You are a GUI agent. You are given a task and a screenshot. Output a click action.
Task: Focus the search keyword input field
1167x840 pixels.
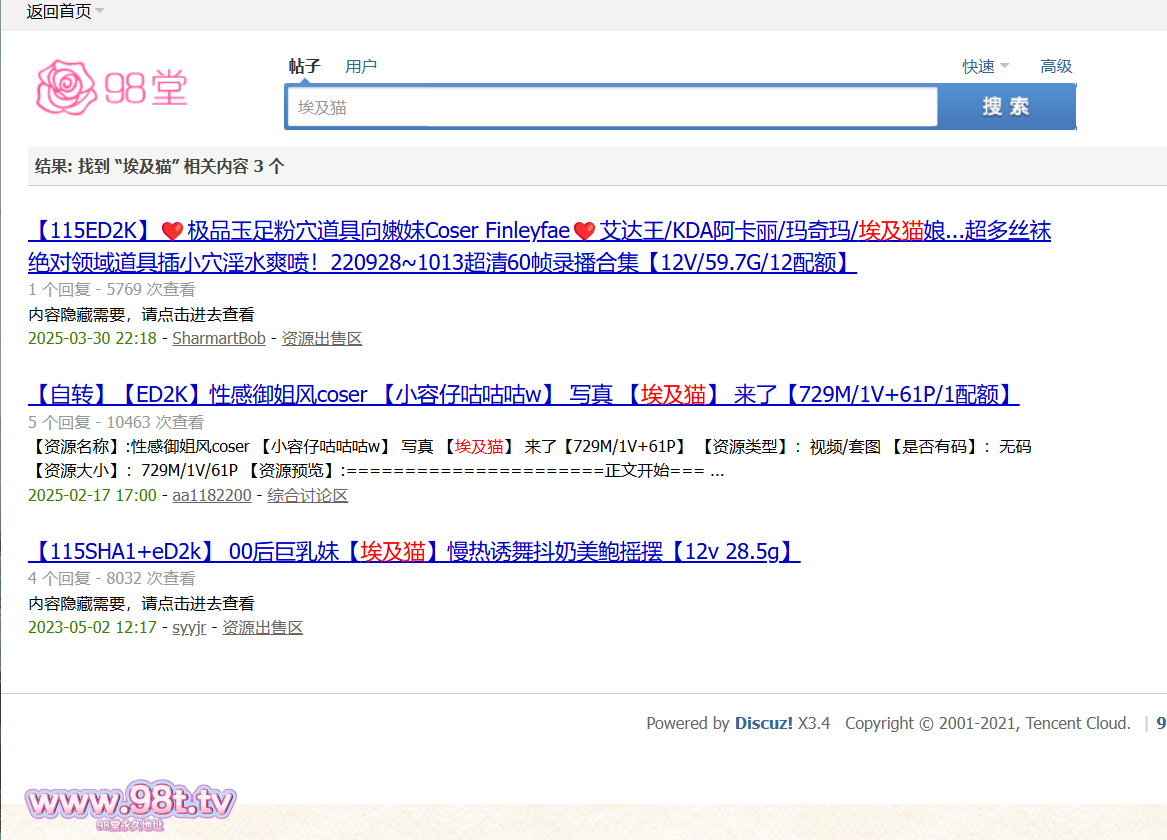click(612, 107)
